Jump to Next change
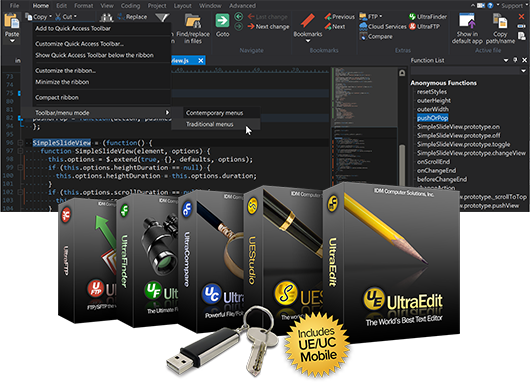 tap(268, 26)
